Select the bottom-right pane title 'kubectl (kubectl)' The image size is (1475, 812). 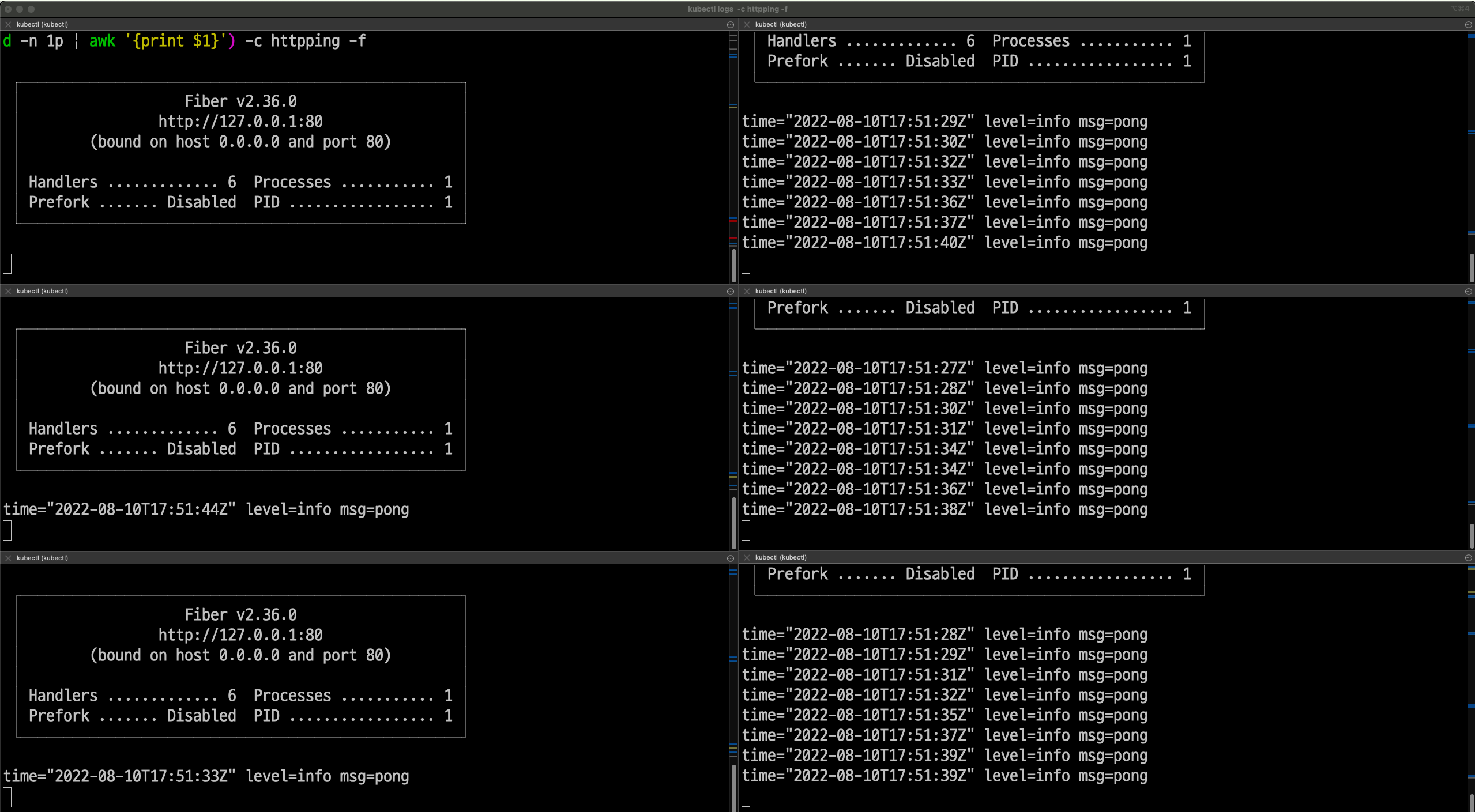(x=781, y=558)
